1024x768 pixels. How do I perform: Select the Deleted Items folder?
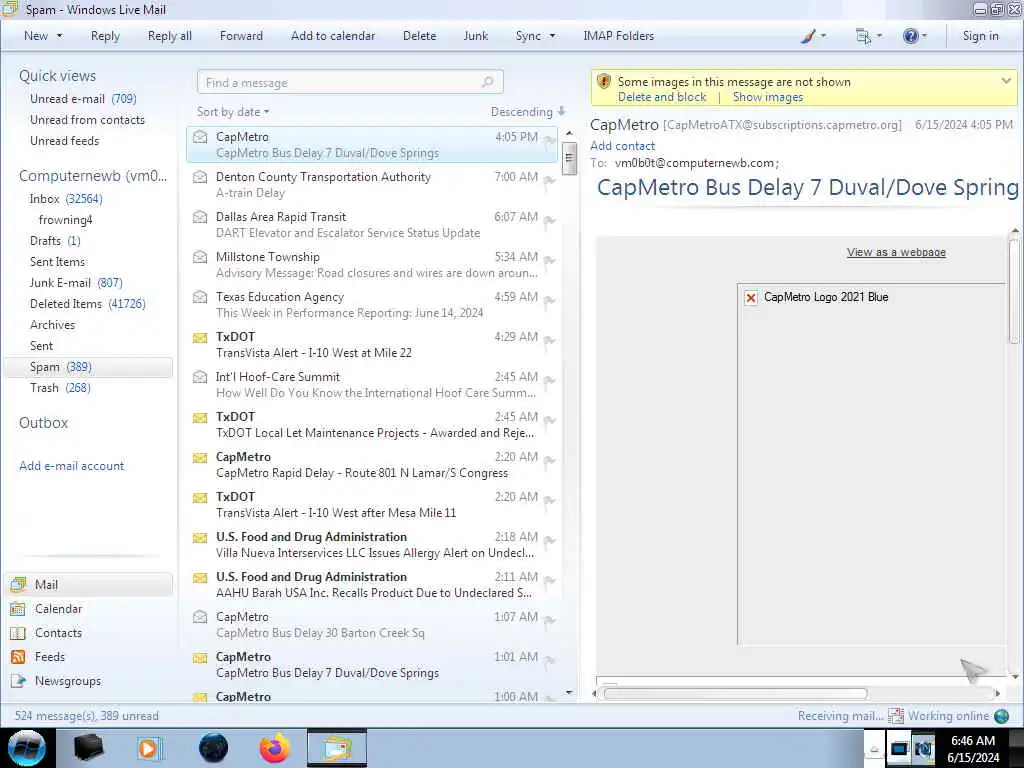pos(88,304)
